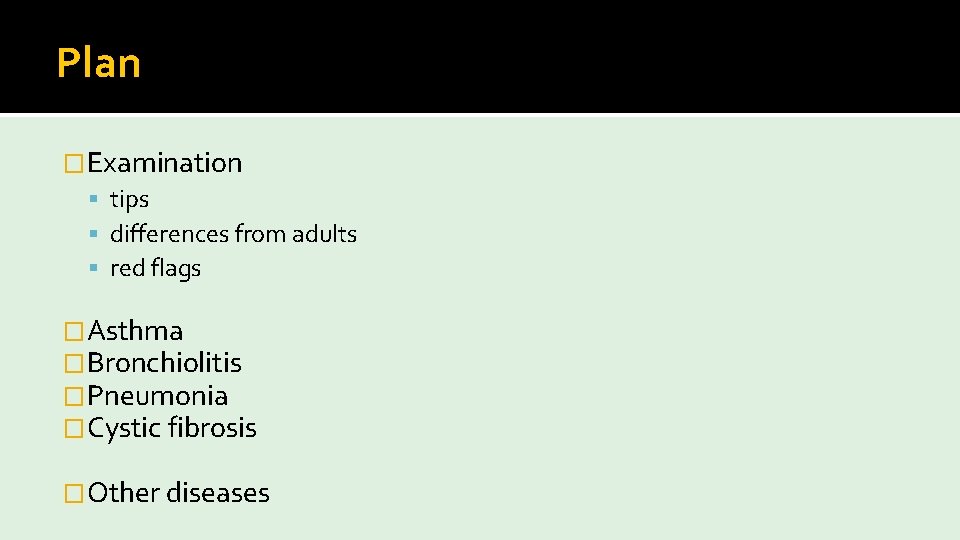Select the Other diseases list item
The width and height of the screenshot is (960, 540).
coord(179,493)
